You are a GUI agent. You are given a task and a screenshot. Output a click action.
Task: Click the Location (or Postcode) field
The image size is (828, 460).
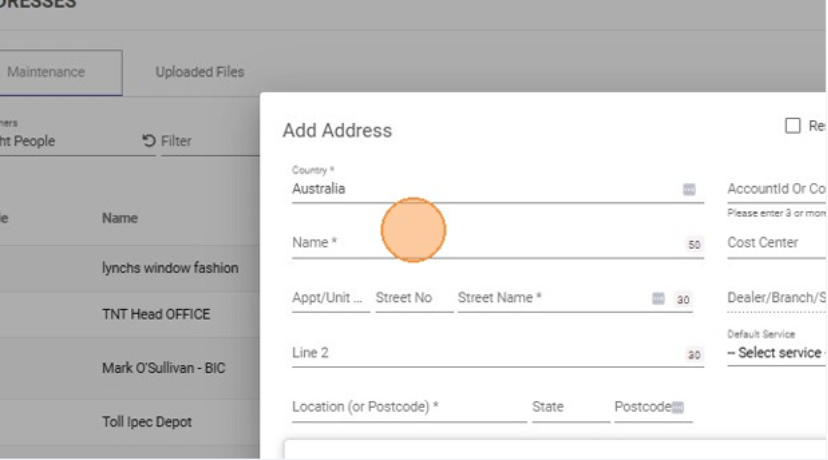407,407
